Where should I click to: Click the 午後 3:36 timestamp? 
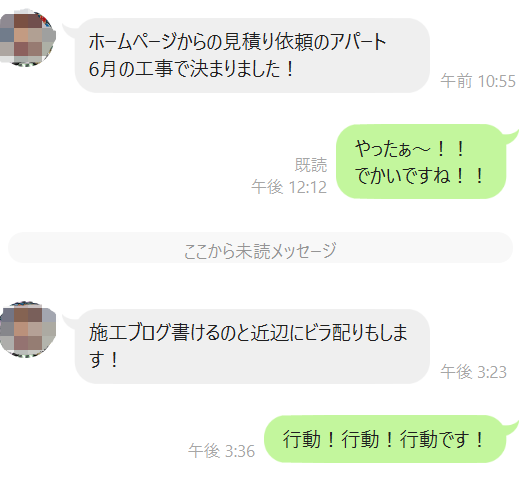[x=221, y=451]
